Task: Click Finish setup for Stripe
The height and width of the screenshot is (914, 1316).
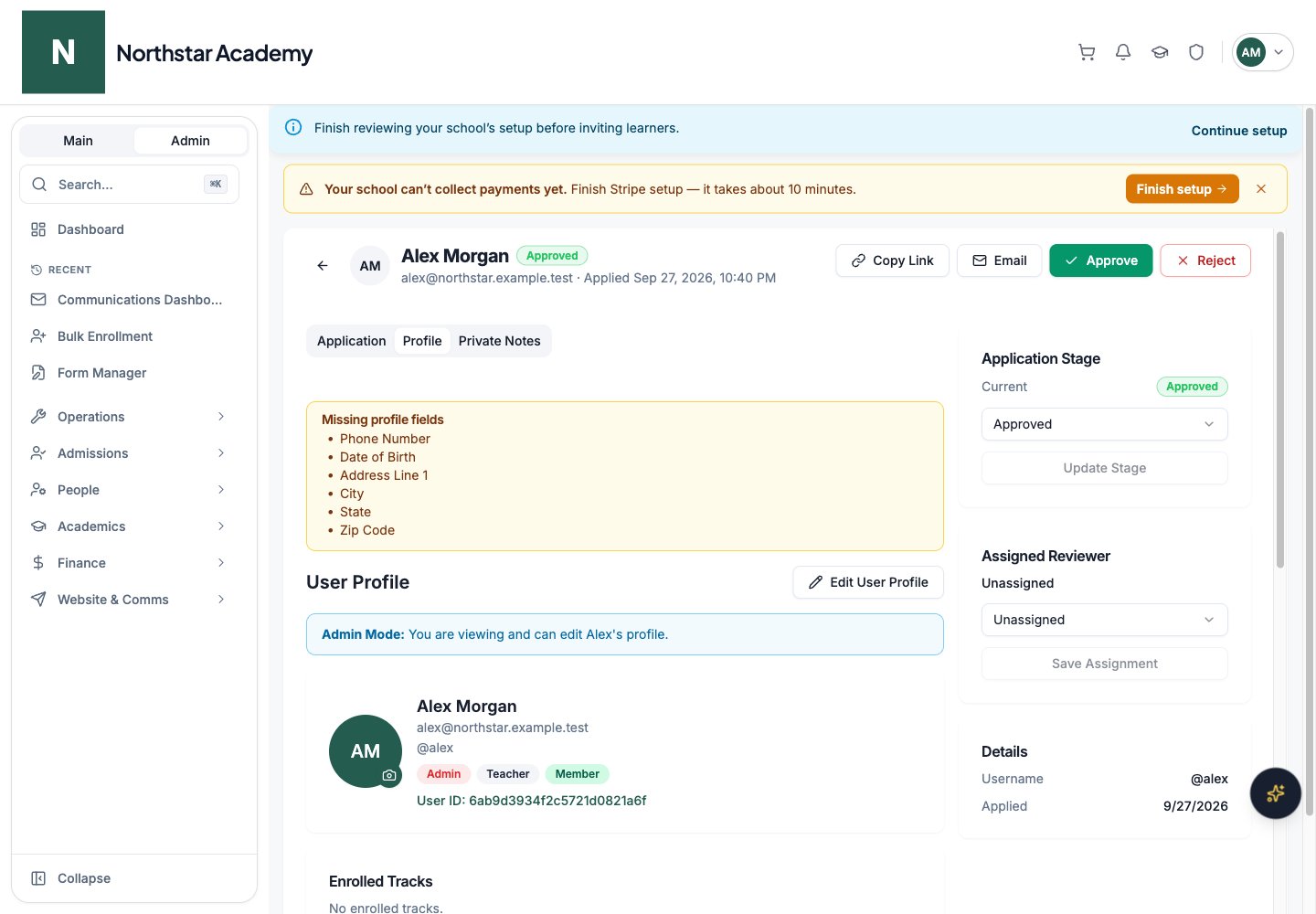Action: pos(1182,189)
